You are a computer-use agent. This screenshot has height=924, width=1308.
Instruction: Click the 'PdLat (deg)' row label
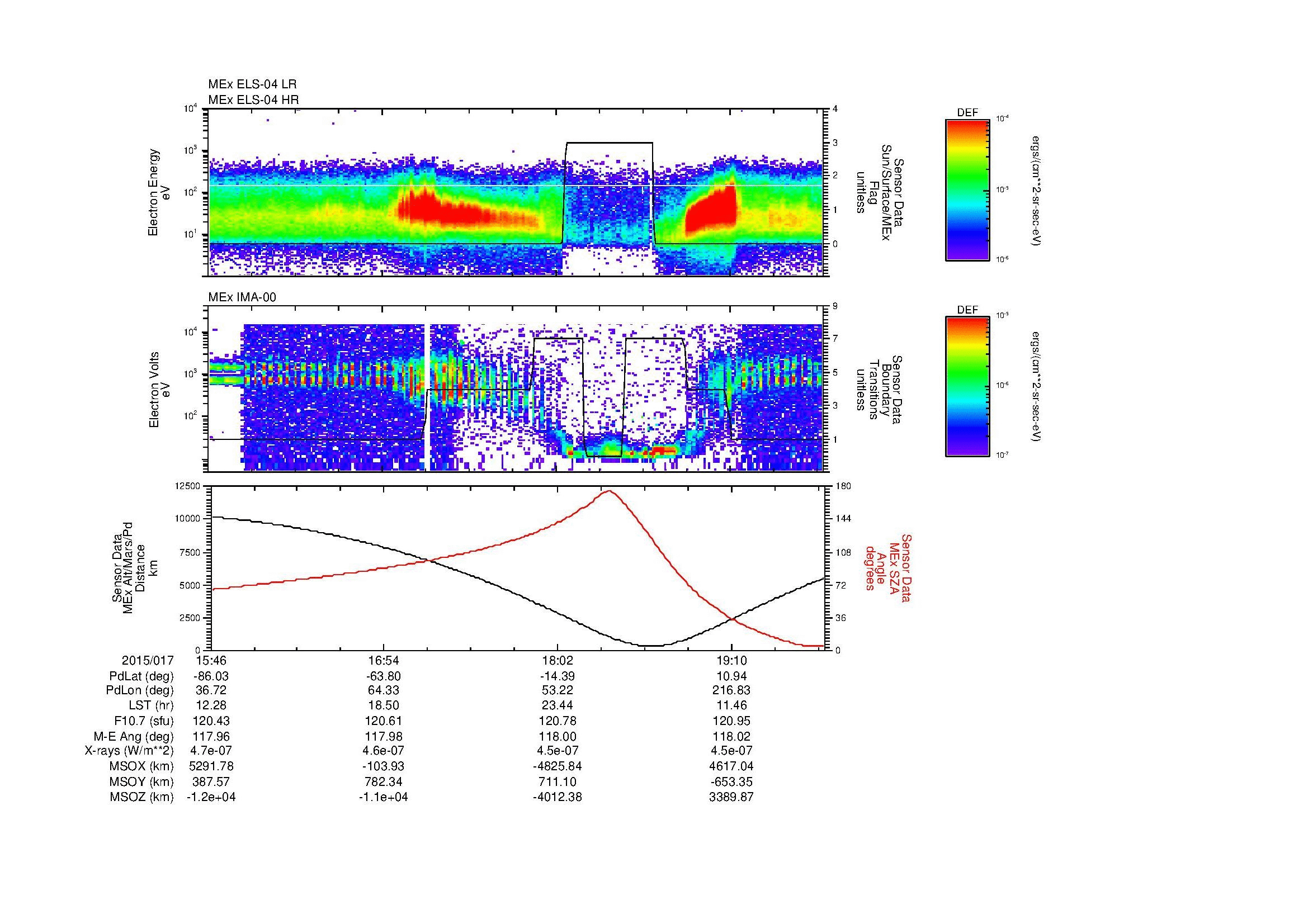[141, 676]
